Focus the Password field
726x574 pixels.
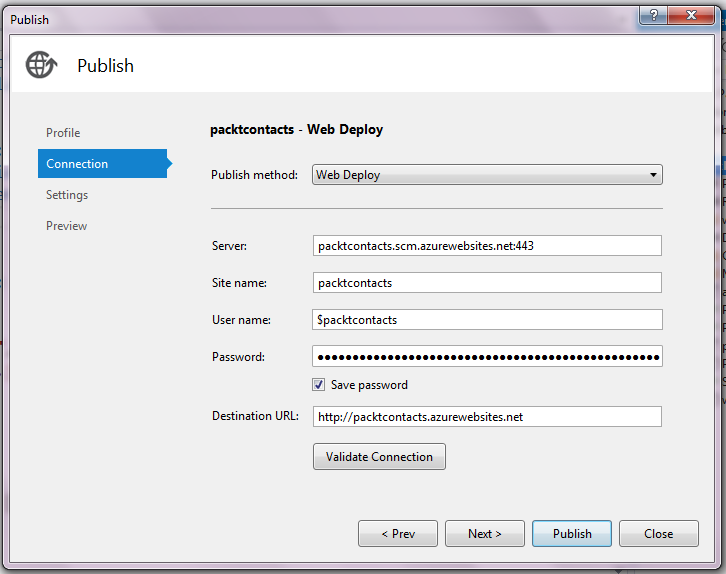click(487, 356)
